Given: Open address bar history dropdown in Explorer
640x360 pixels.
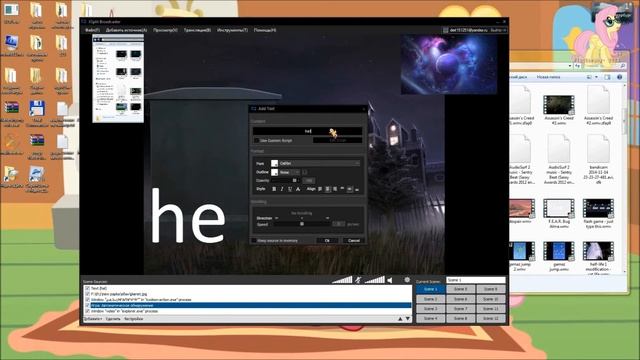Looking at the screenshot, I should pyautogui.click(x=570, y=66).
